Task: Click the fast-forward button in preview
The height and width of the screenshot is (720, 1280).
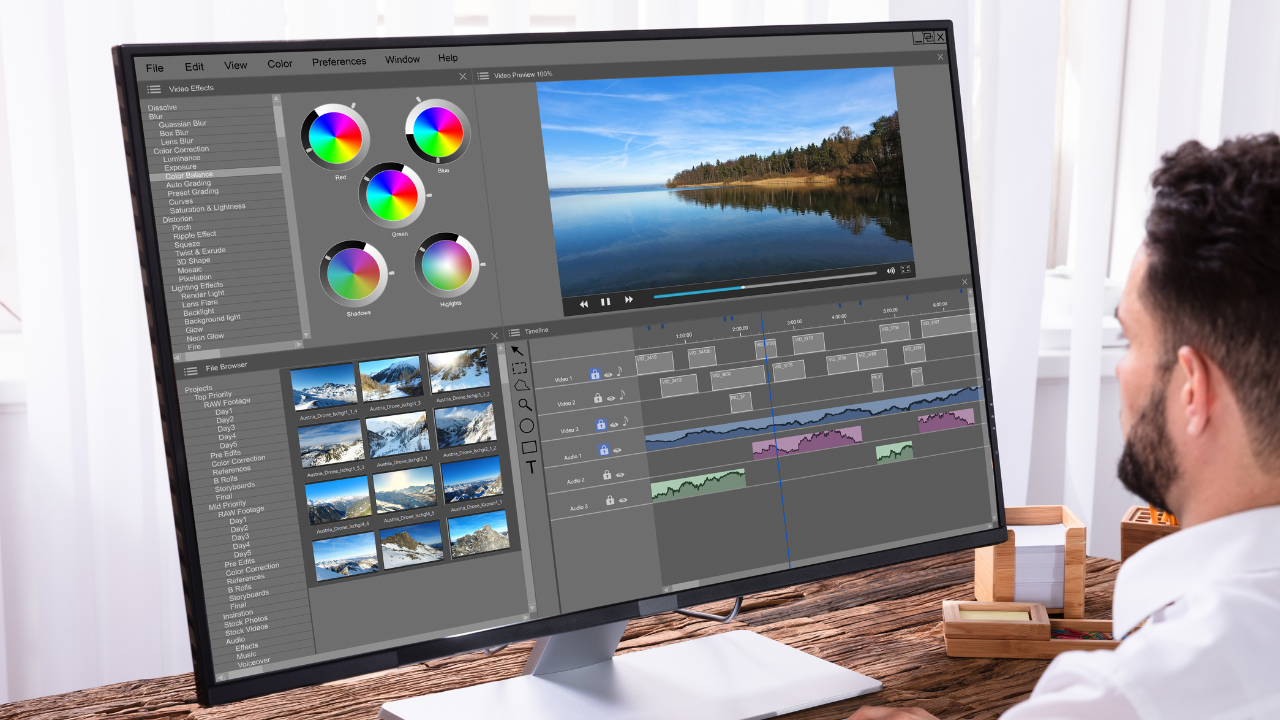Action: pos(629,299)
